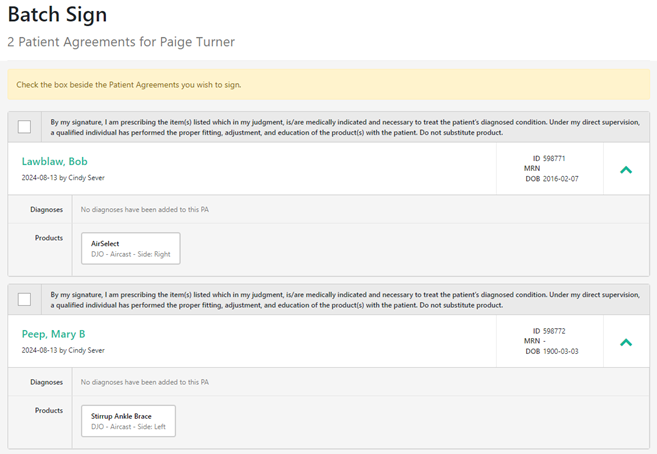Screen dimensions: 657x454
Task: Click the Products label under Peep, Mary B
Action: pyautogui.click(x=48, y=410)
